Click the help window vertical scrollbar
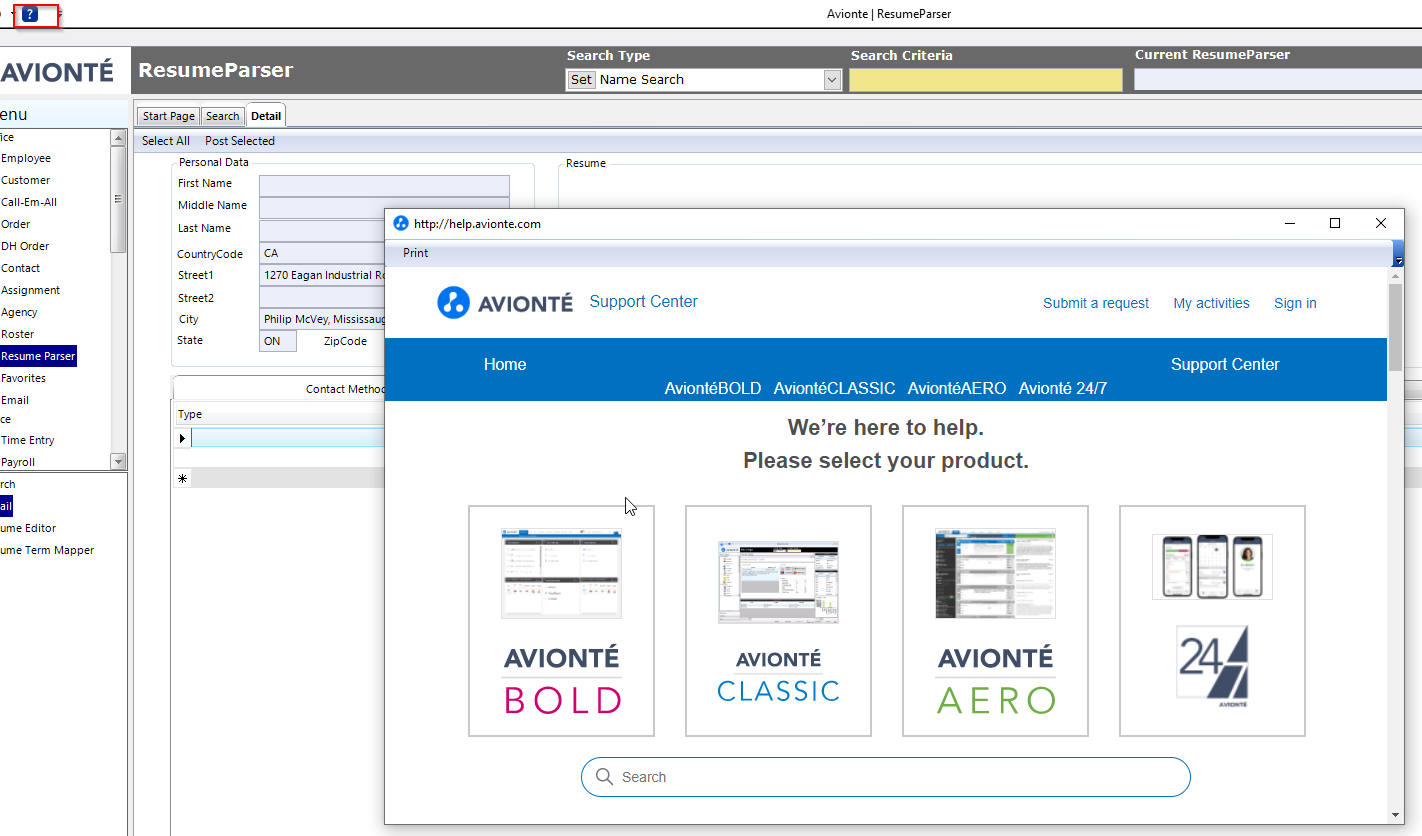The width and height of the screenshot is (1422, 836). (x=1395, y=325)
